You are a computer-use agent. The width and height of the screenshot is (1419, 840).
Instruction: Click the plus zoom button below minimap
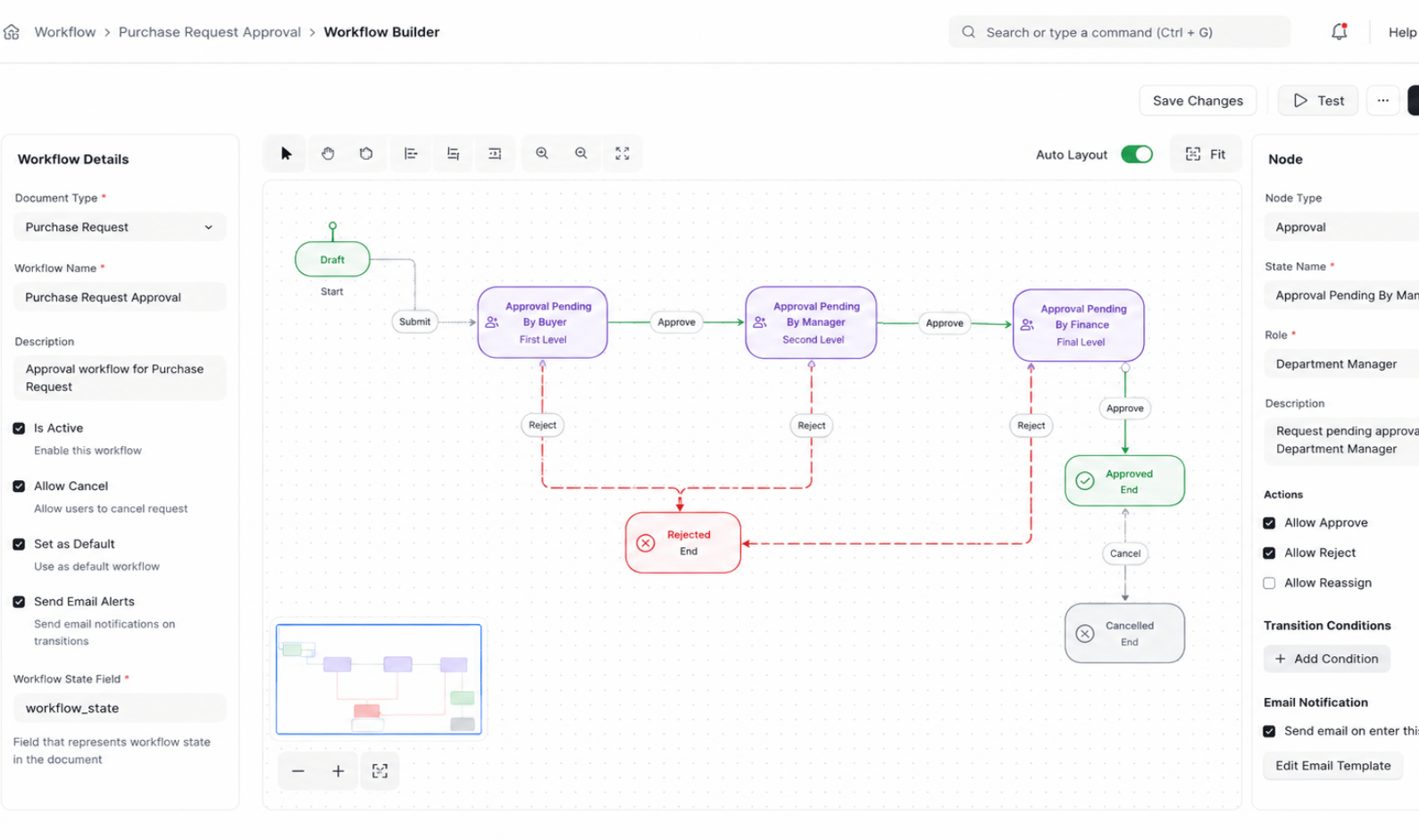[x=338, y=771]
